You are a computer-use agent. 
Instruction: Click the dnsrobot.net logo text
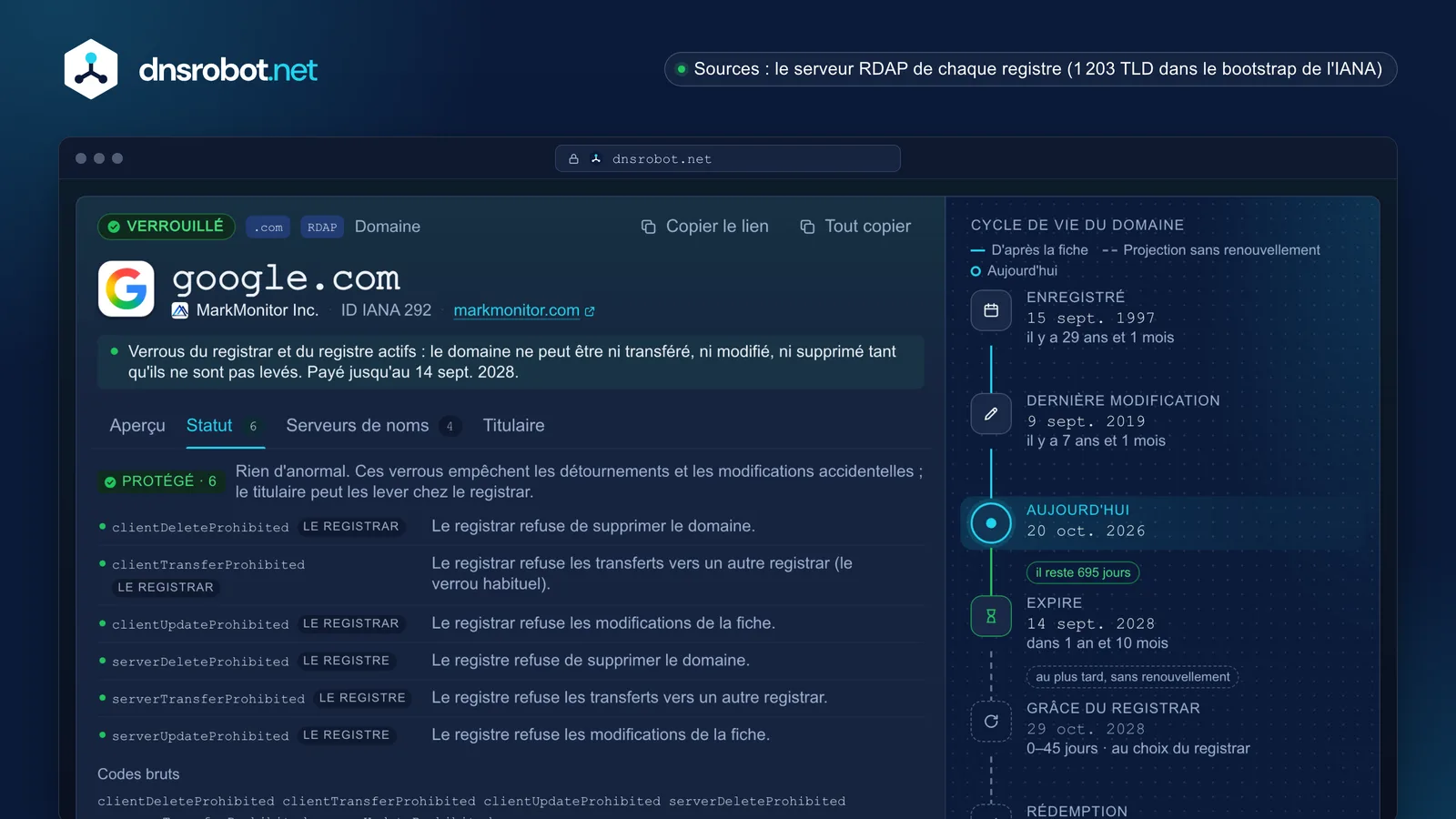227,70
